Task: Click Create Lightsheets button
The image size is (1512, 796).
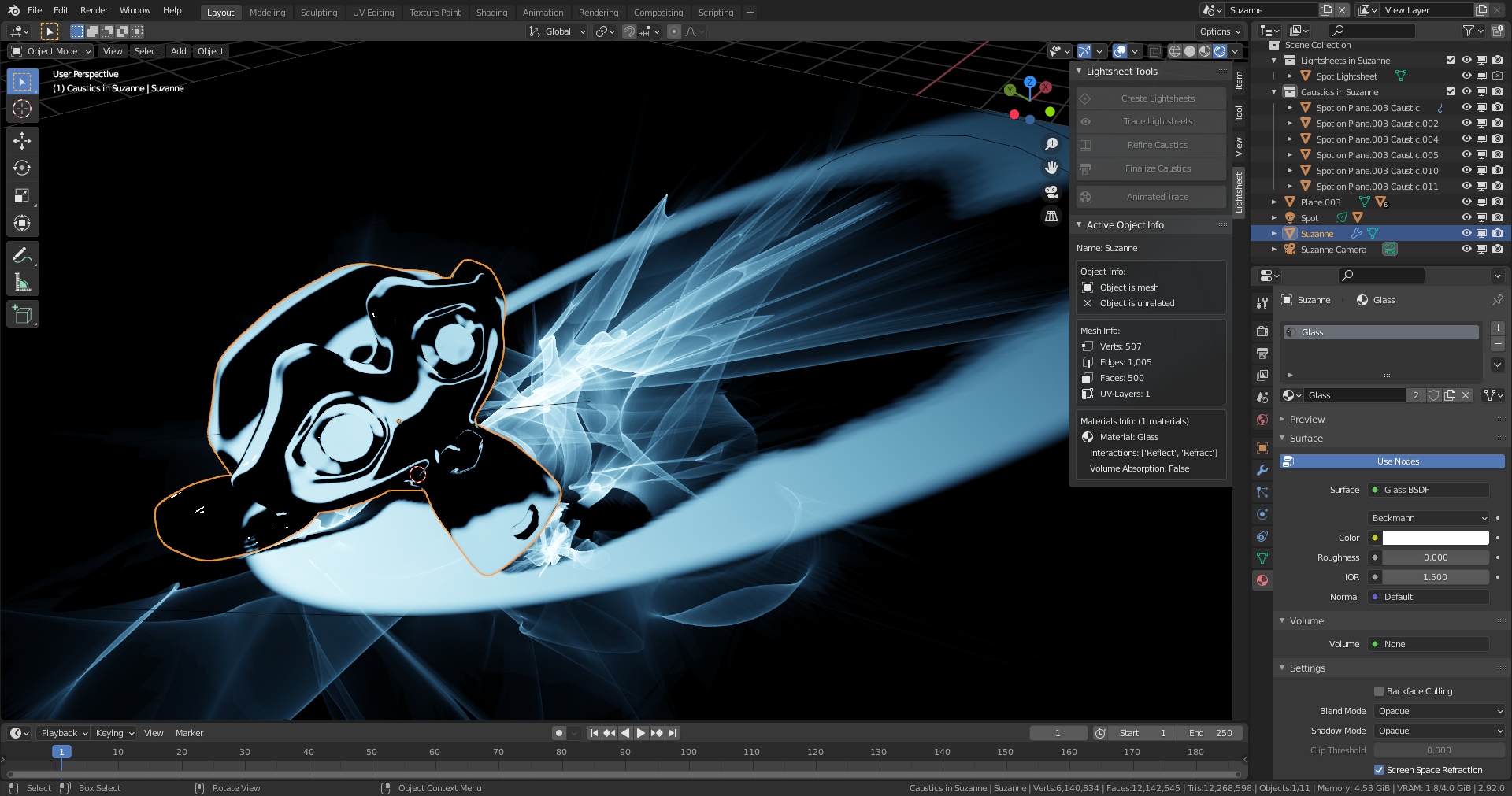Action: pyautogui.click(x=1151, y=98)
